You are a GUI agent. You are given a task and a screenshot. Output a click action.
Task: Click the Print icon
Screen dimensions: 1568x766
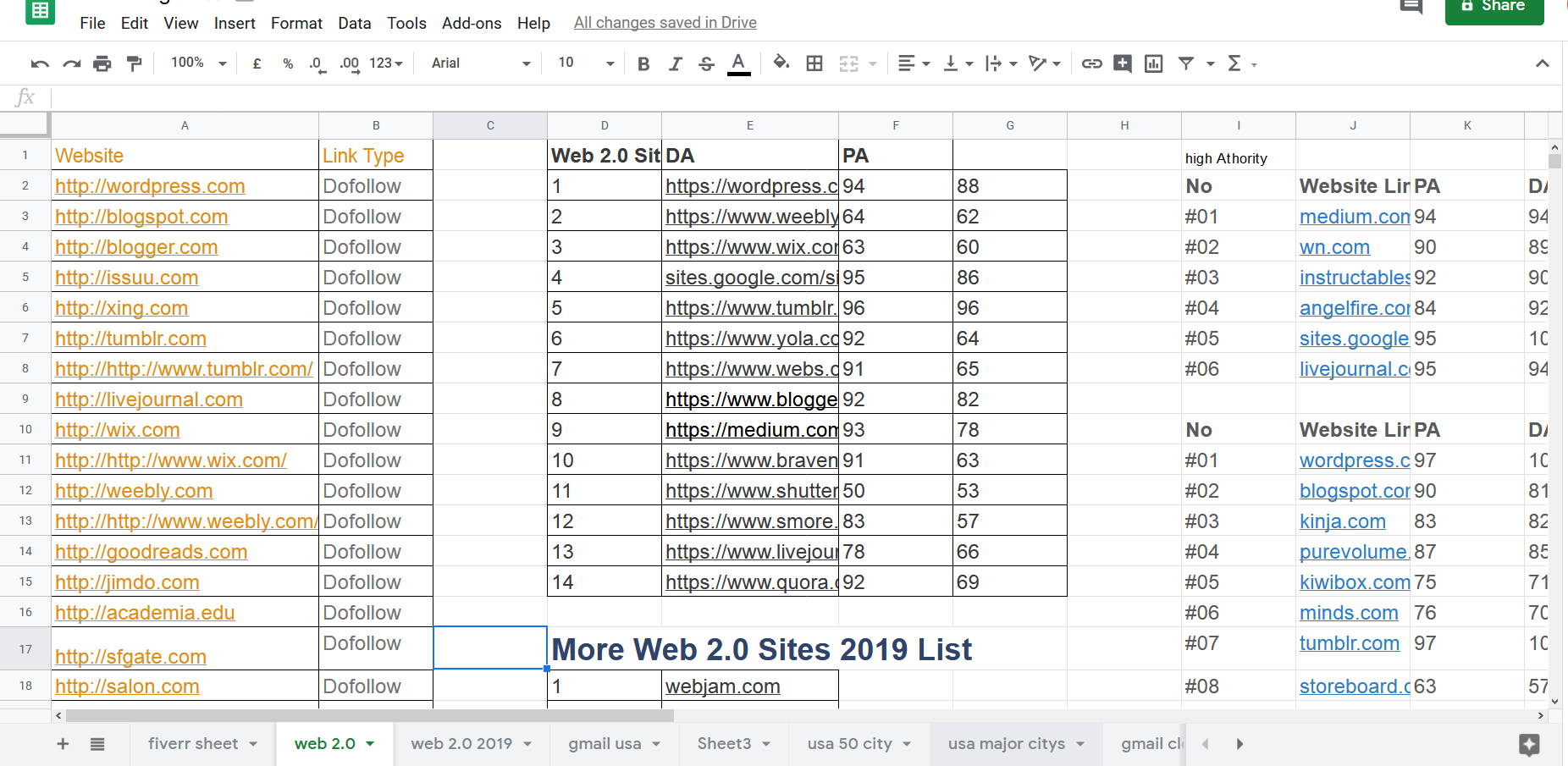point(102,63)
